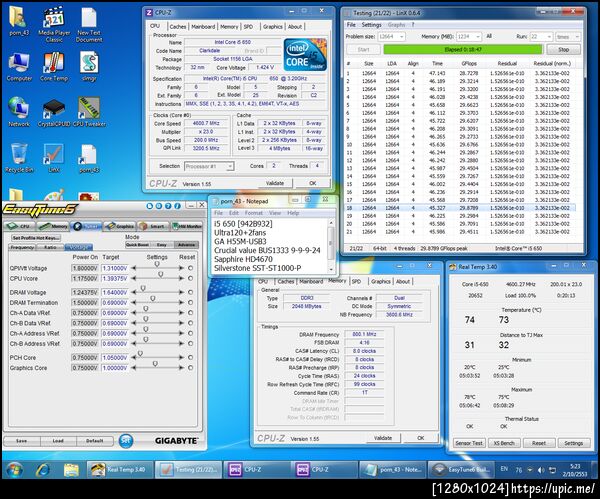
Task: Adjust the Graphics Core slider handle
Action: 155,363
